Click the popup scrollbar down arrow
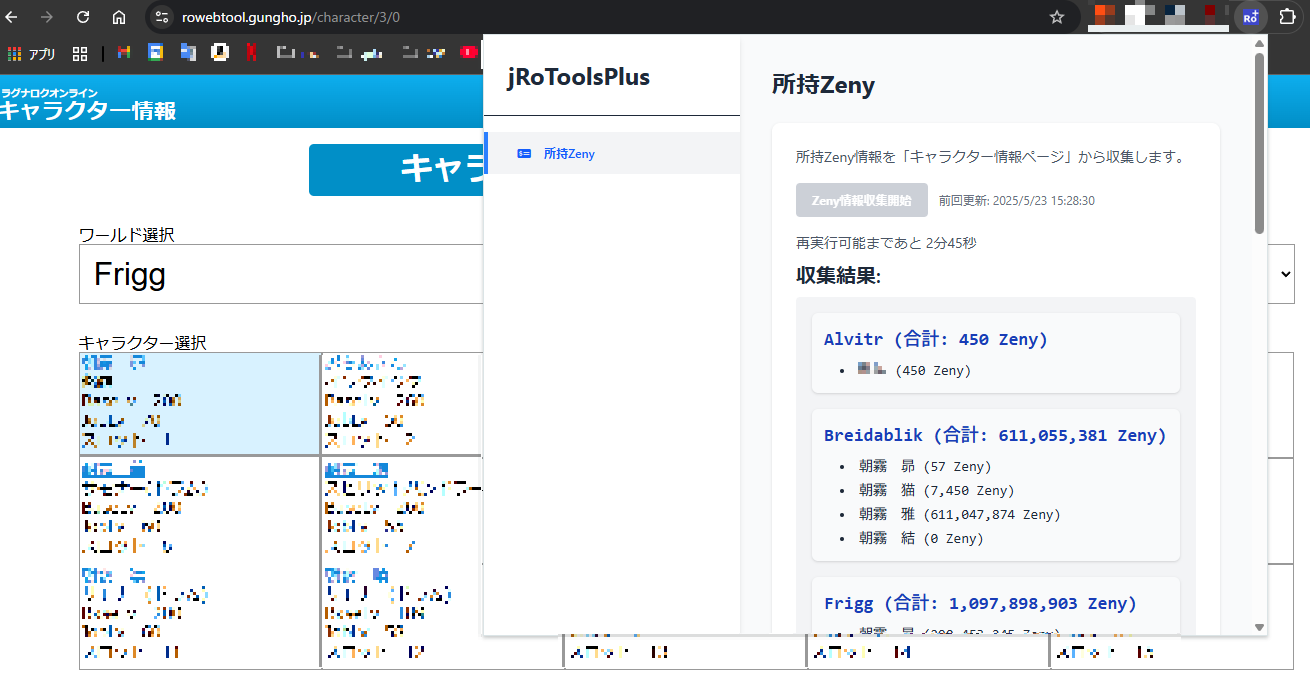The image size is (1310, 676). 1259,627
